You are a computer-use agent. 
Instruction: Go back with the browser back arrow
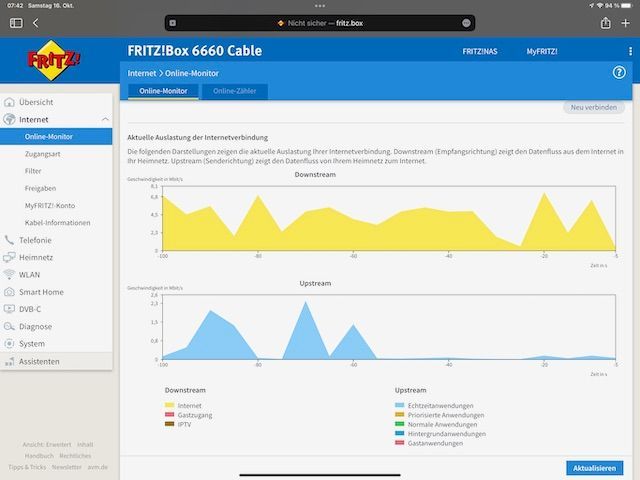[36, 23]
